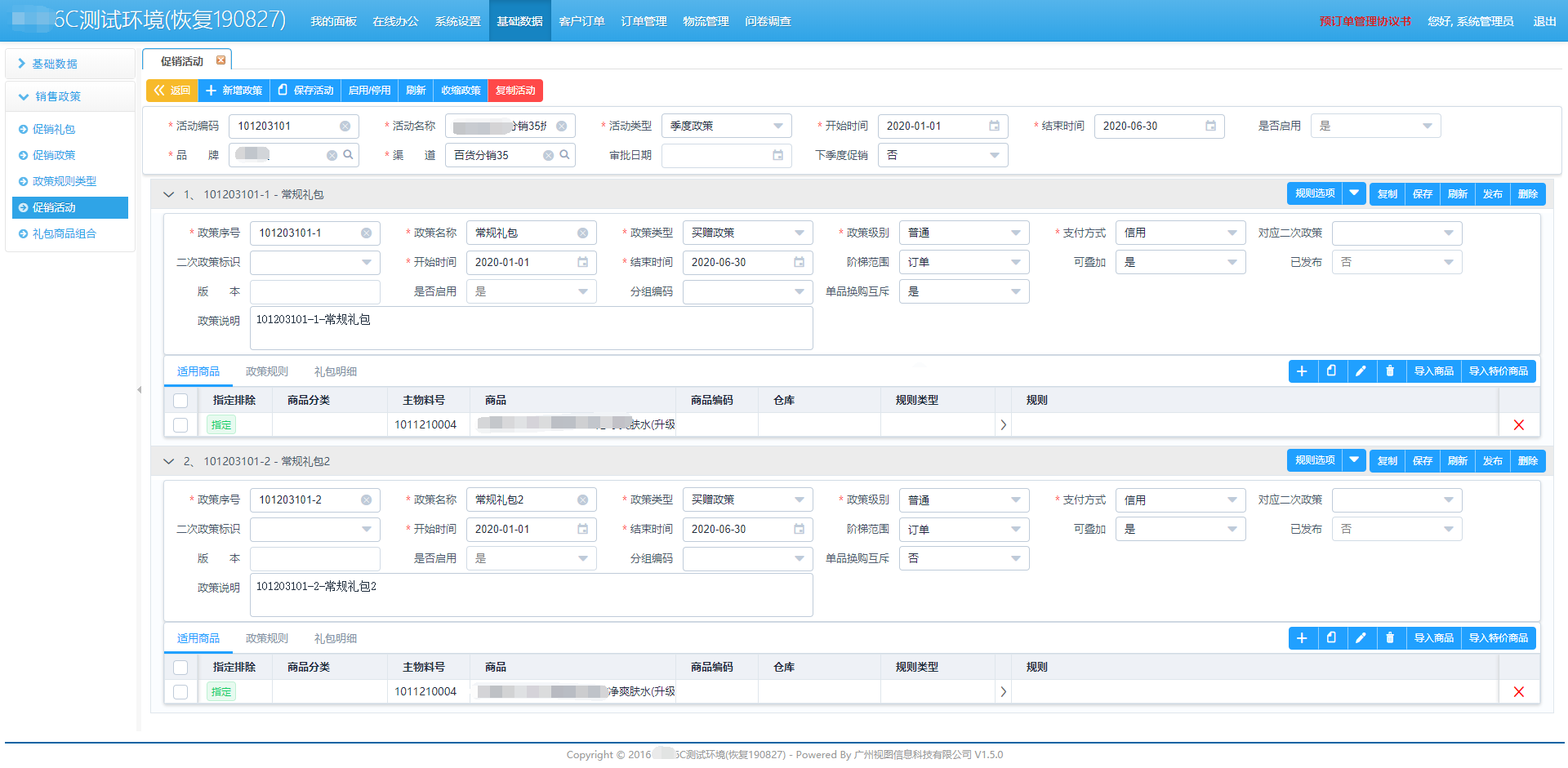
Task: Trash icon in policy 101203101-2 products
Action: click(x=1390, y=638)
